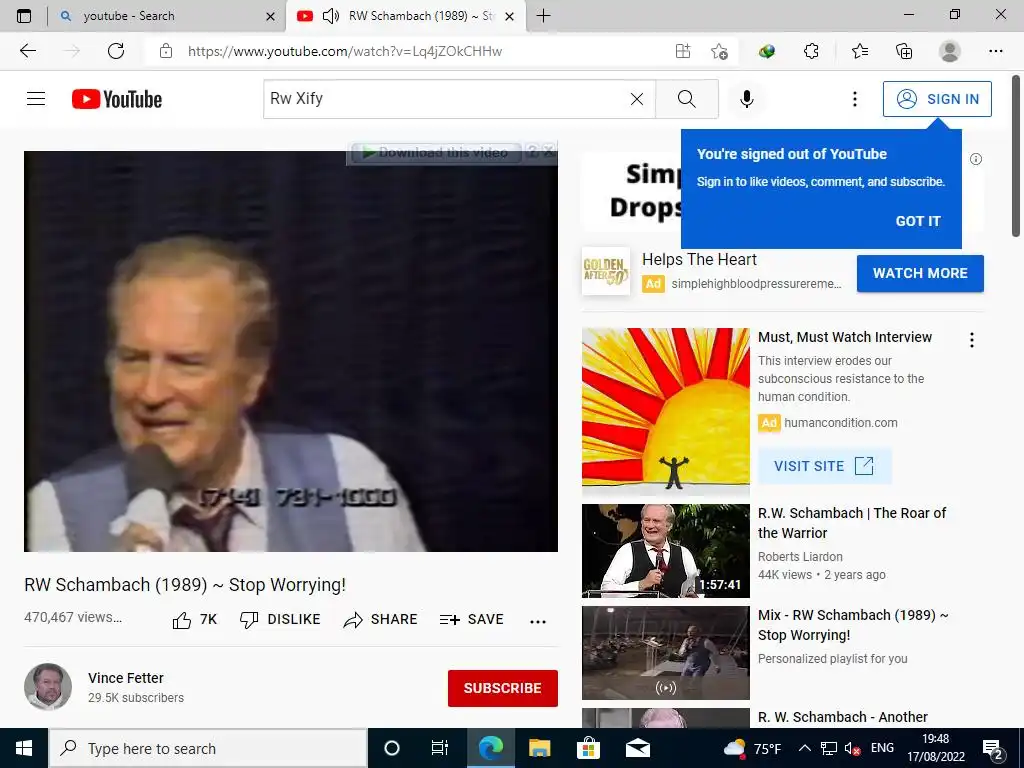Click the video player area
Screen dimensions: 1024x768
291,351
